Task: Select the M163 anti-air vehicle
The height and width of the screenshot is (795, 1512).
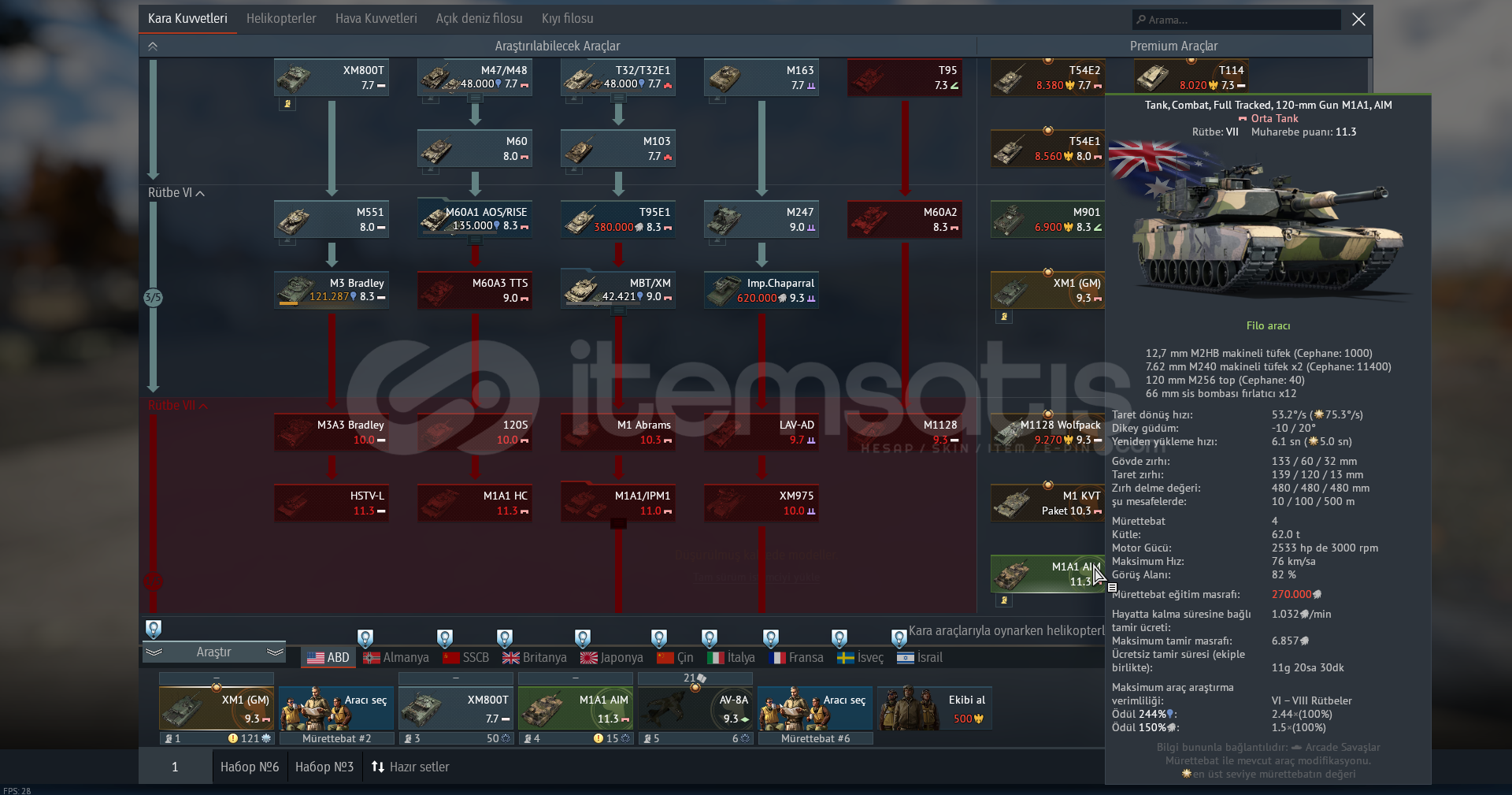Action: pyautogui.click(x=762, y=77)
